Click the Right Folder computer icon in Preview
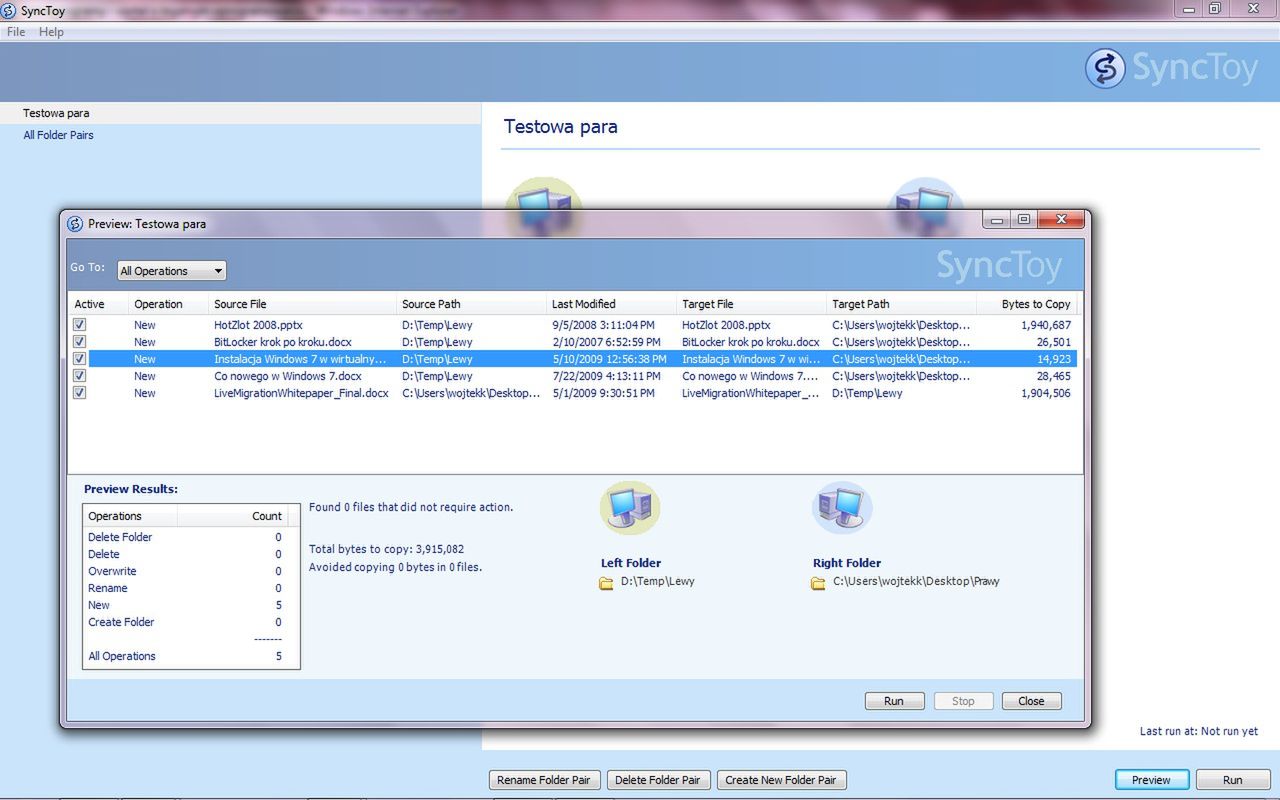 point(842,508)
